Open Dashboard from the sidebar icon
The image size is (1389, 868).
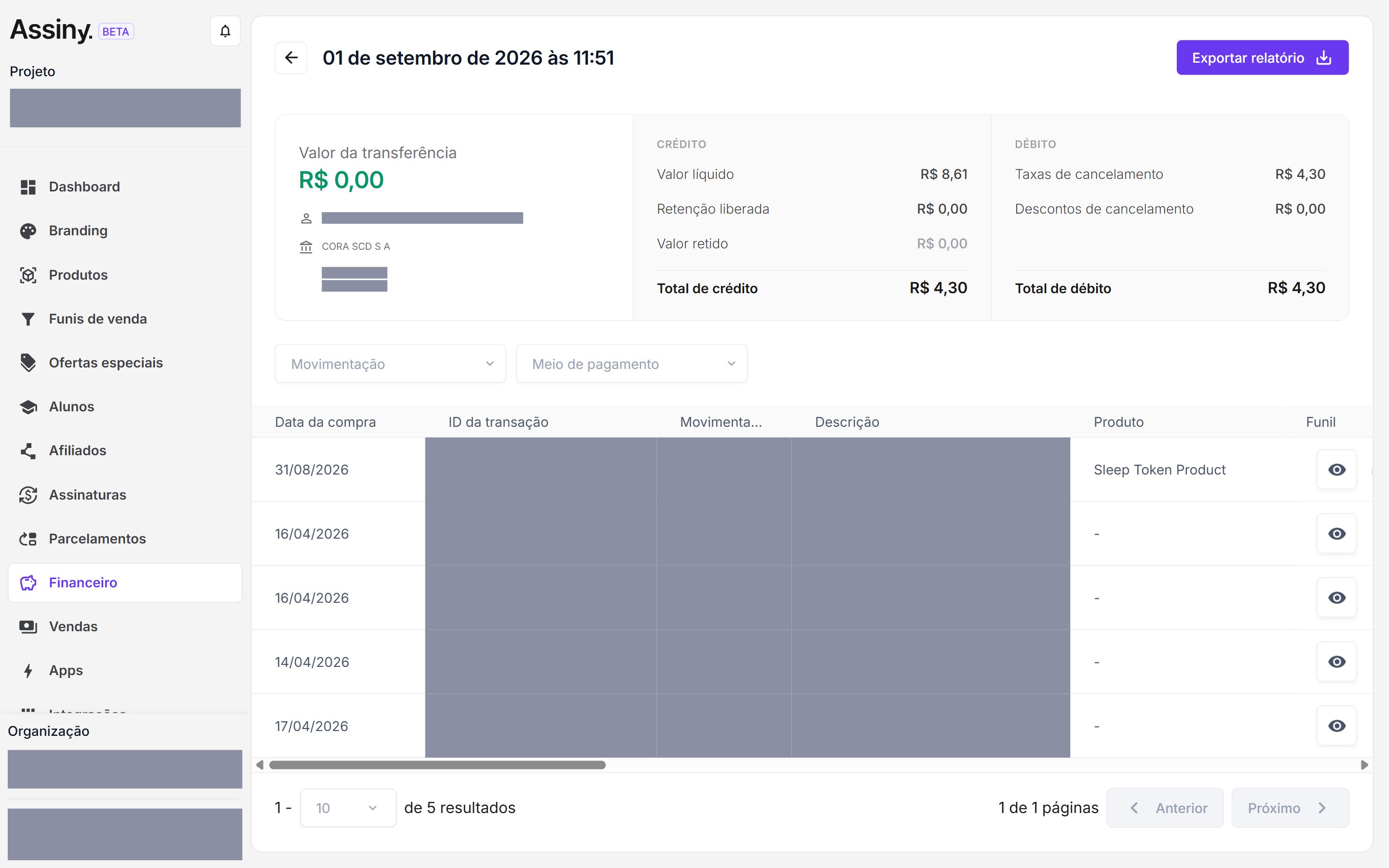tap(28, 187)
